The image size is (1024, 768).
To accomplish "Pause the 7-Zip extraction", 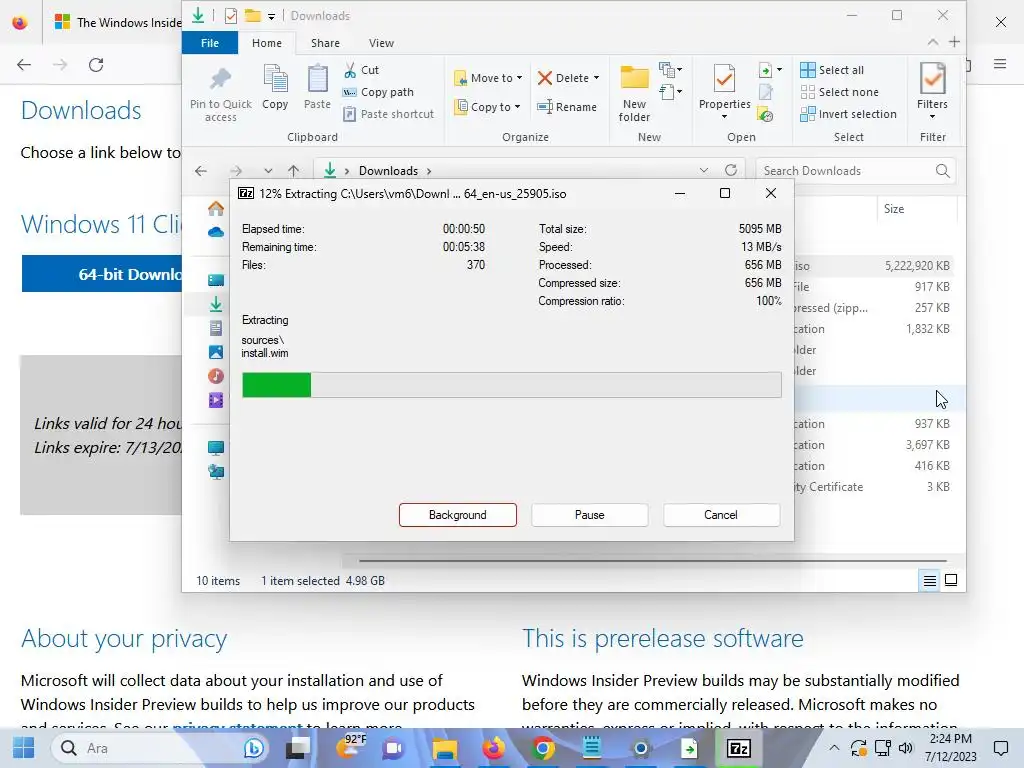I will pos(590,515).
